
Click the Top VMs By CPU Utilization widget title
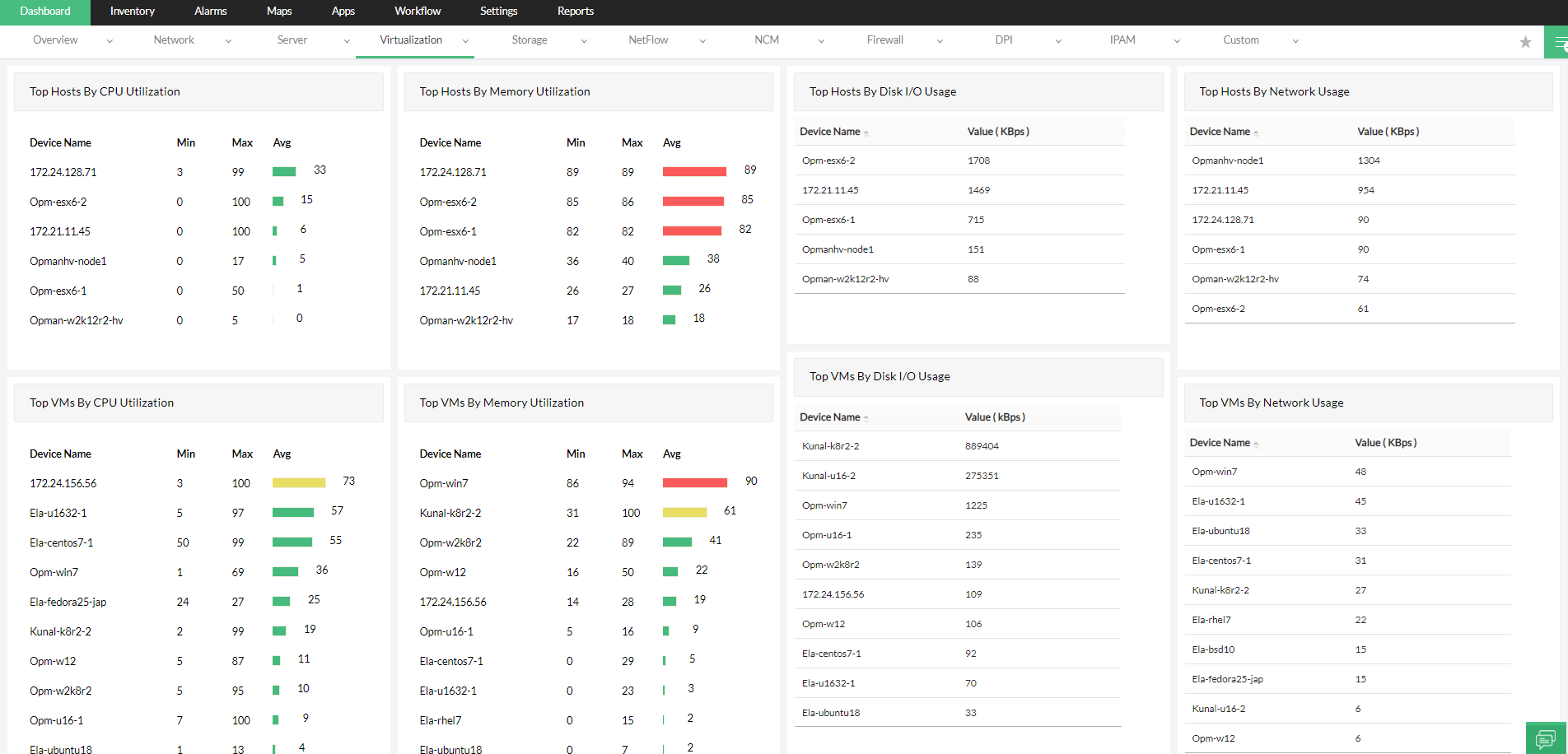[x=102, y=403]
